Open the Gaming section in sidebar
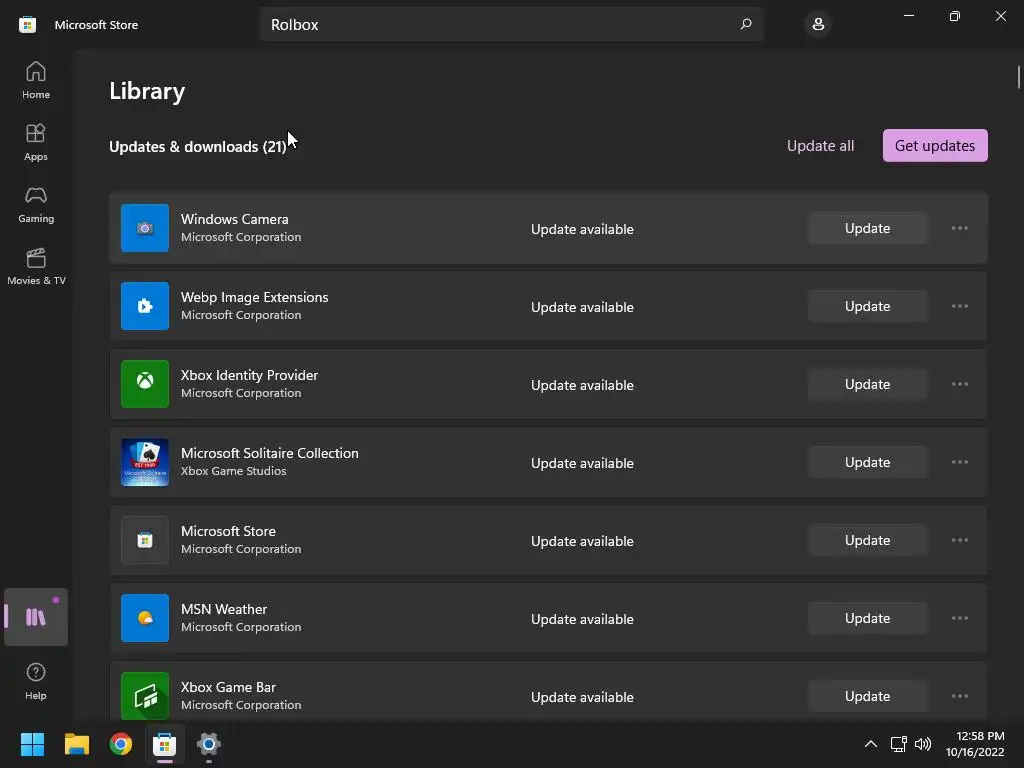 [x=36, y=204]
